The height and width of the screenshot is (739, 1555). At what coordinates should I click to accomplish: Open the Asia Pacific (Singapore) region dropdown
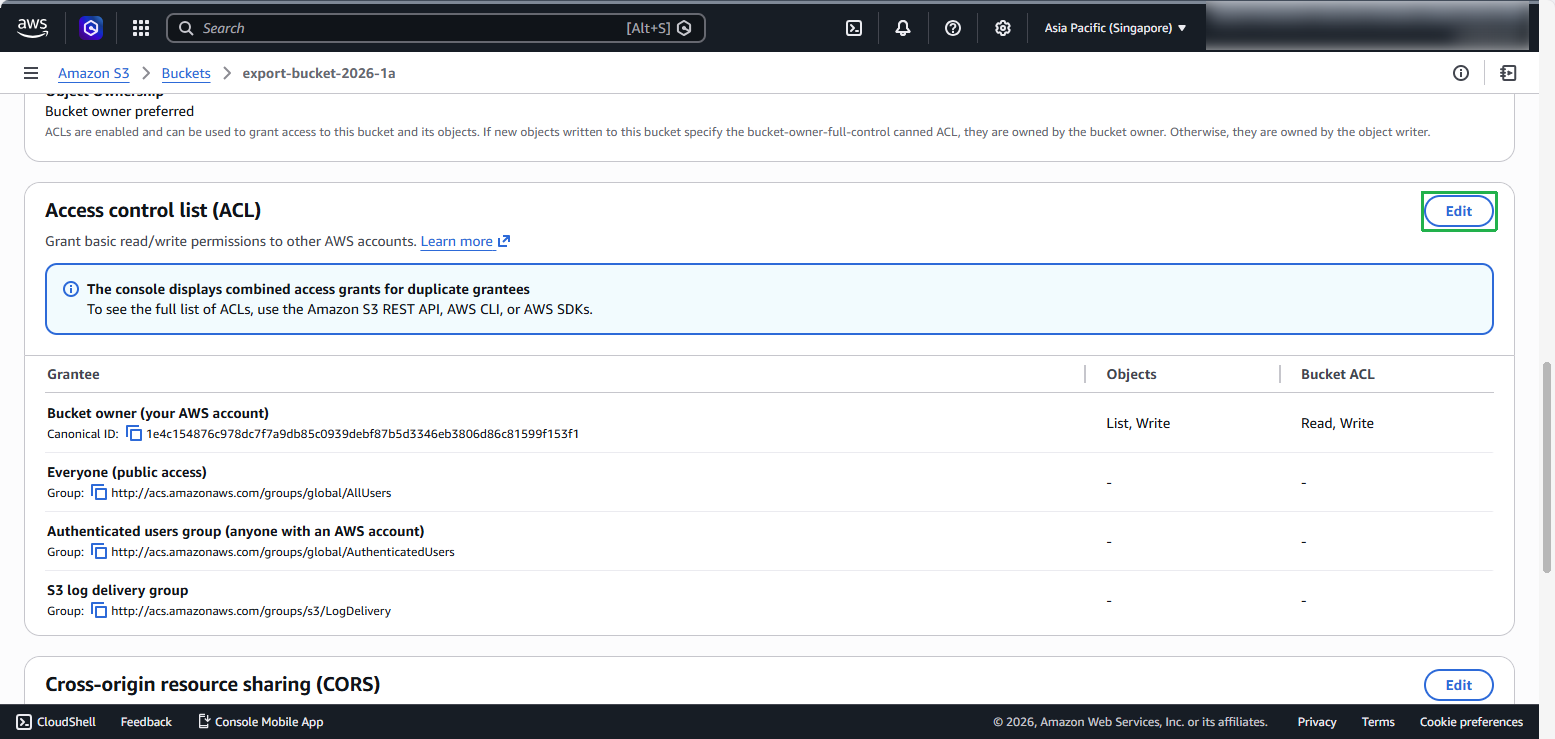coord(1115,28)
